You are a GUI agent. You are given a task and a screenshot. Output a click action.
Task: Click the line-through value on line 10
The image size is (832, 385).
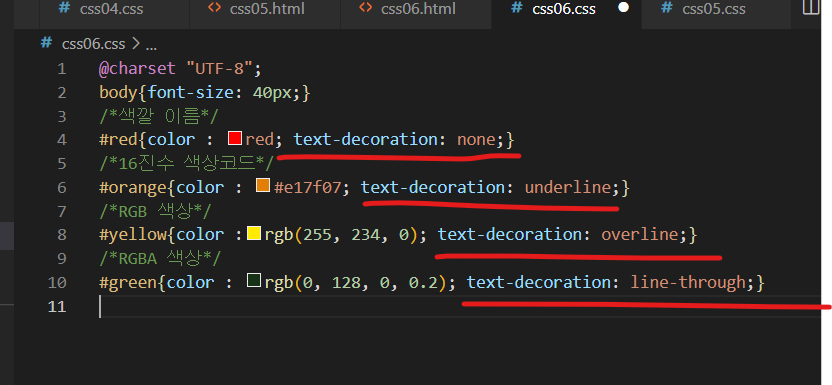pos(688,282)
